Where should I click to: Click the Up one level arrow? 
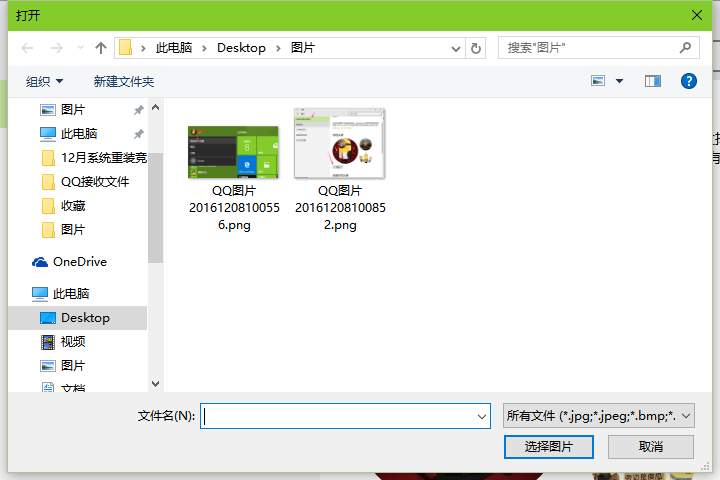coord(100,47)
